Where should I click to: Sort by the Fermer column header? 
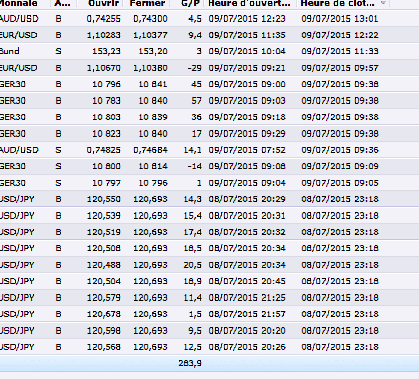147,3
